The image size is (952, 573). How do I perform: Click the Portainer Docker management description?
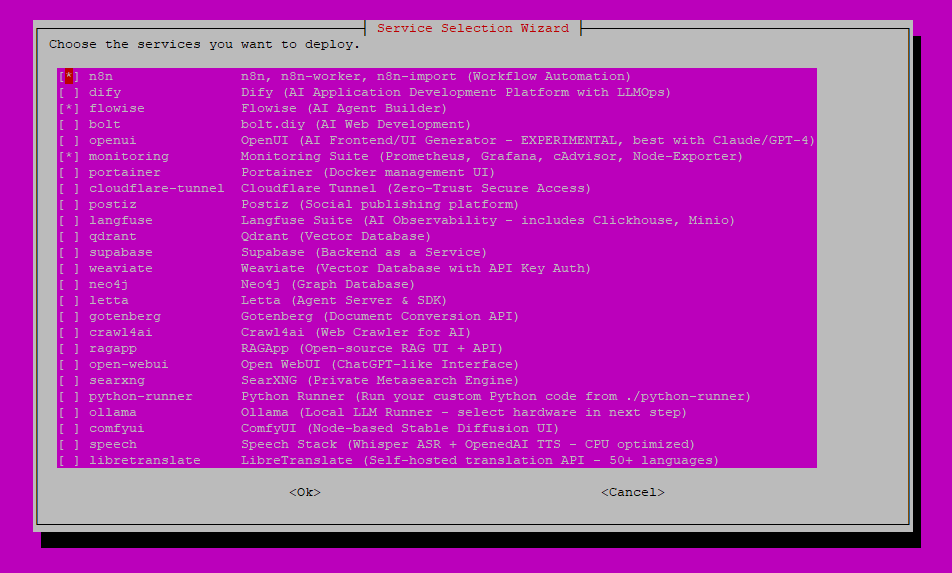tap(368, 172)
